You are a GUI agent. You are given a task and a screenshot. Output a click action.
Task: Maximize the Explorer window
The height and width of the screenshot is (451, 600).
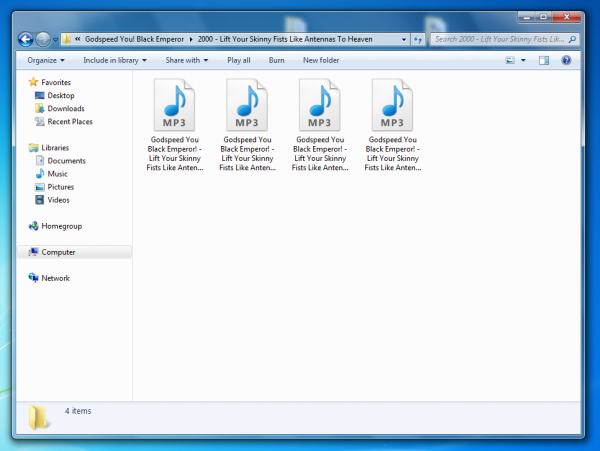point(543,17)
